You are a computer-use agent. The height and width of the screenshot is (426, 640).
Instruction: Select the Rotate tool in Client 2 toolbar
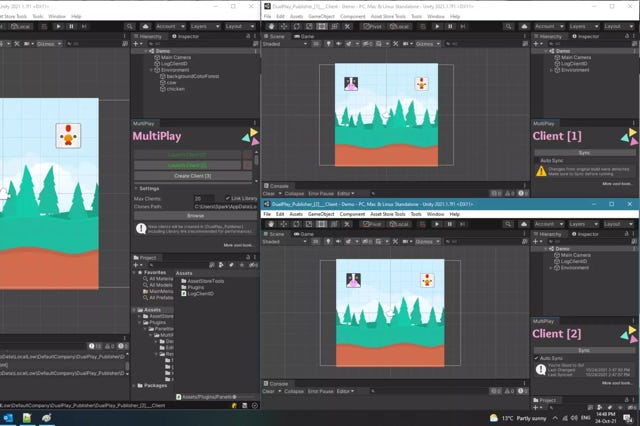click(296, 224)
